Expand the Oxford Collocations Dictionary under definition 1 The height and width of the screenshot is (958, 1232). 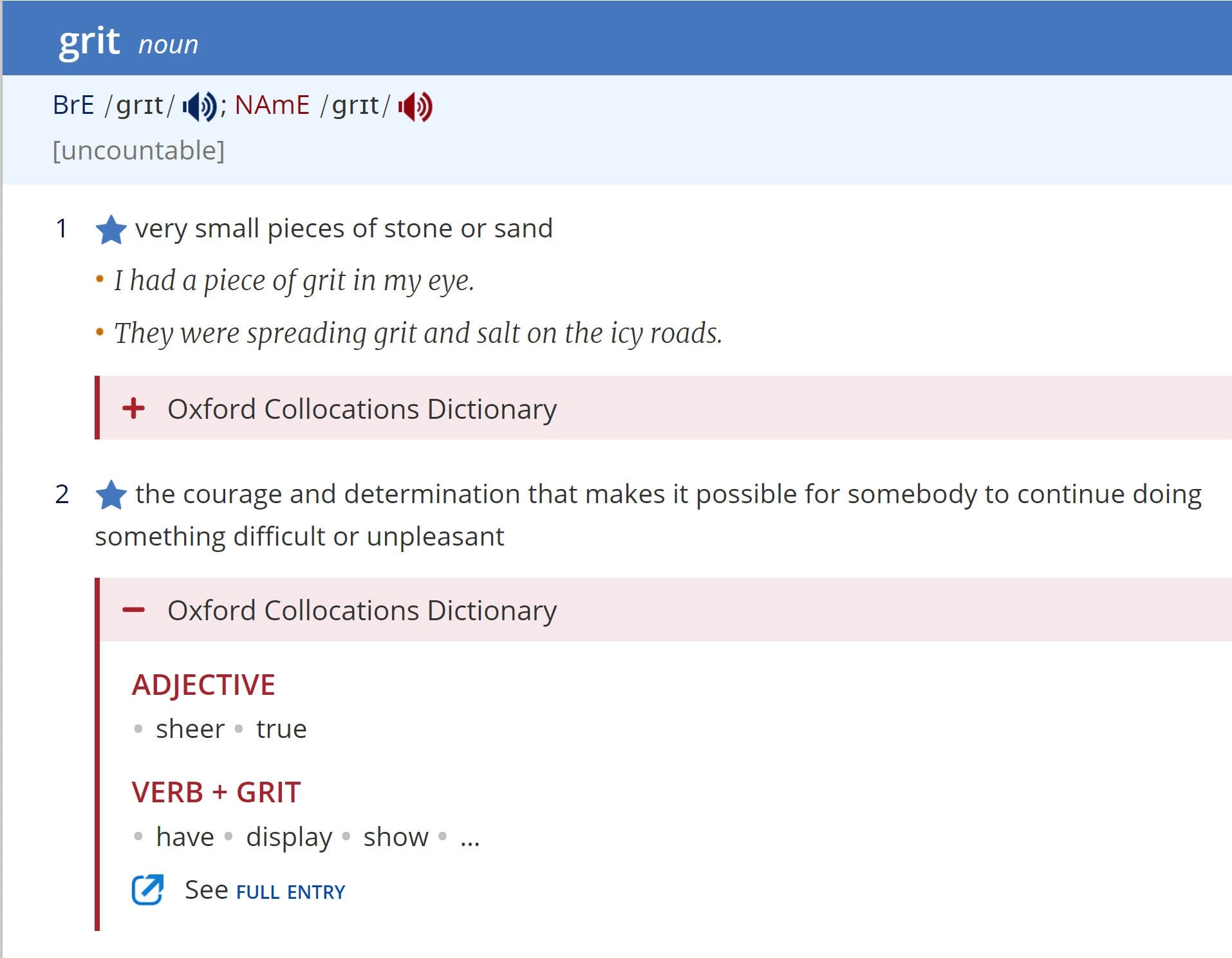click(x=362, y=409)
